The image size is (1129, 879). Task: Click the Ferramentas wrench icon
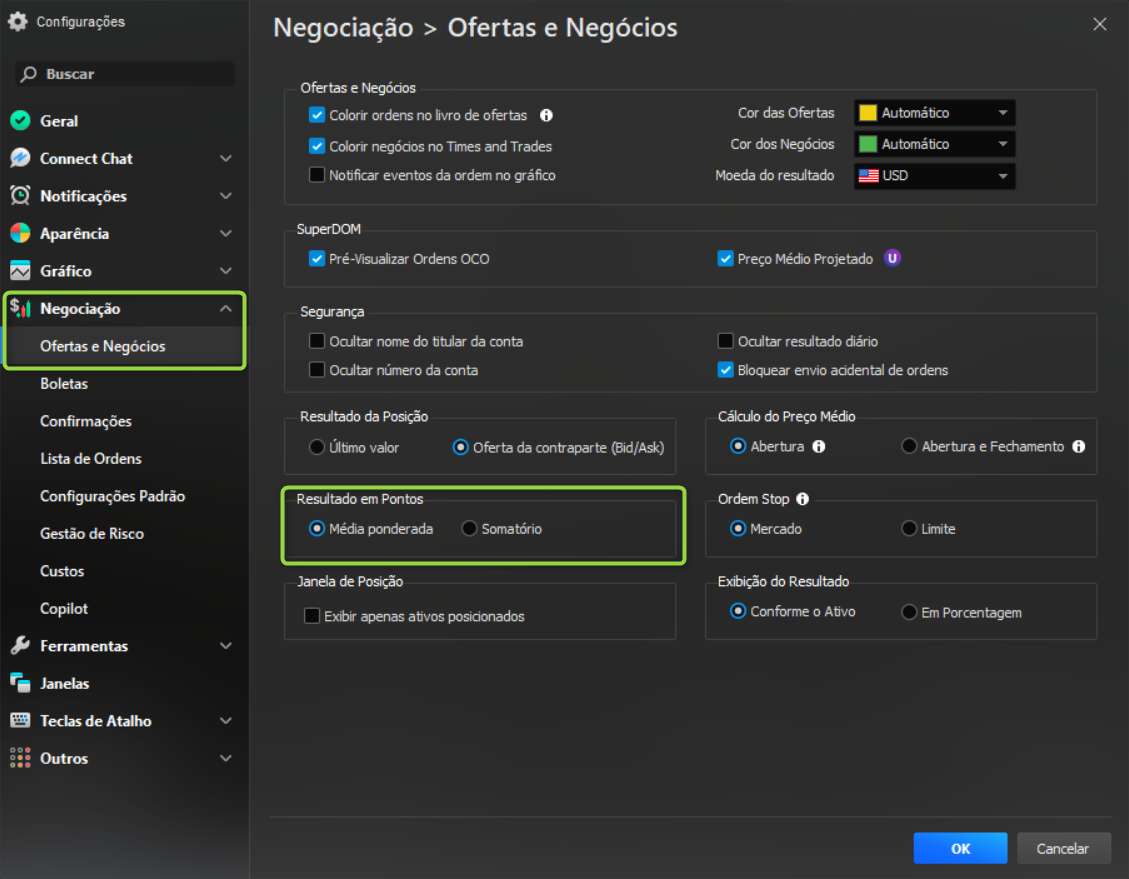pos(20,646)
